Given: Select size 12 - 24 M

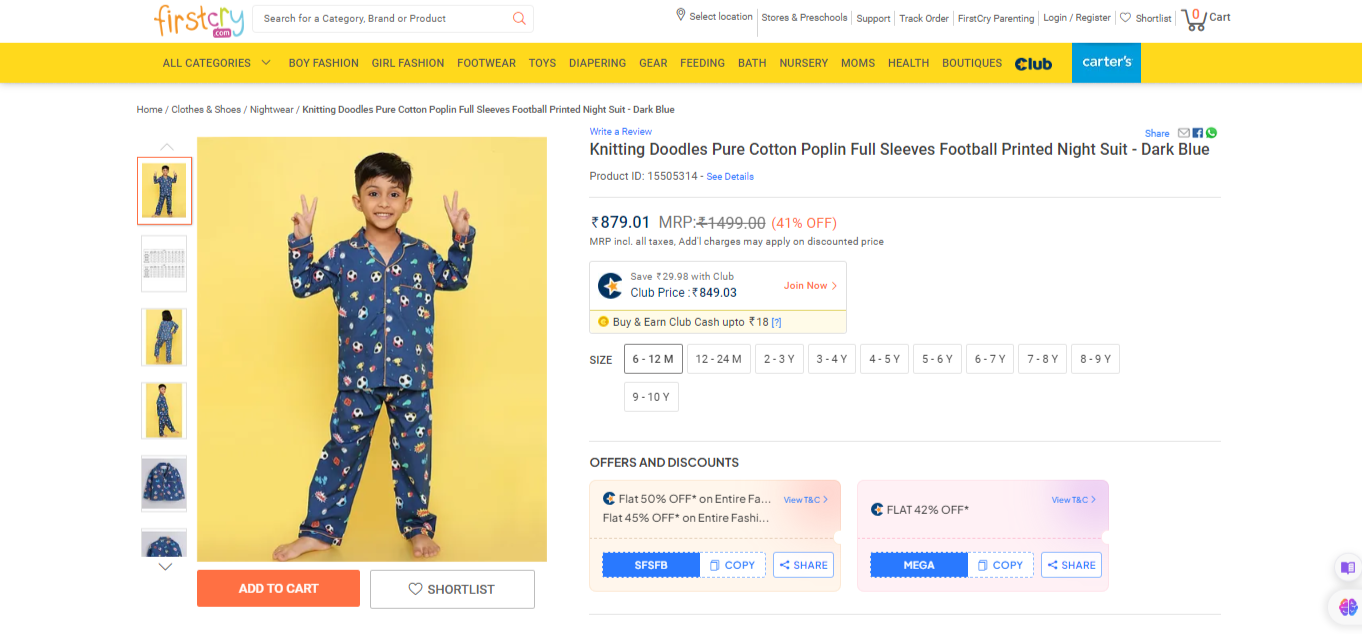Looking at the screenshot, I should coord(719,359).
